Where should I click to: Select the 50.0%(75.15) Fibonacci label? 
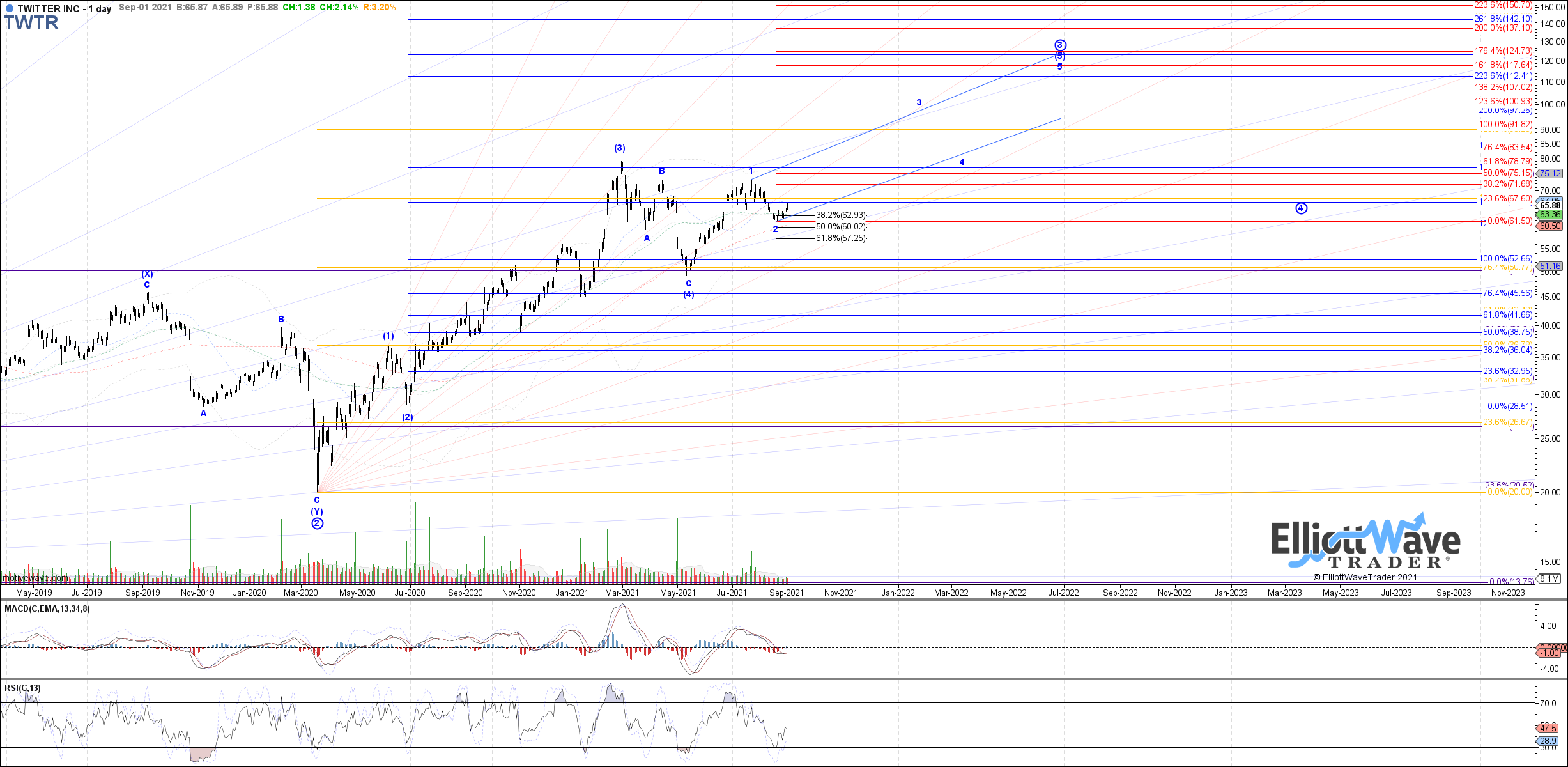tap(1508, 173)
